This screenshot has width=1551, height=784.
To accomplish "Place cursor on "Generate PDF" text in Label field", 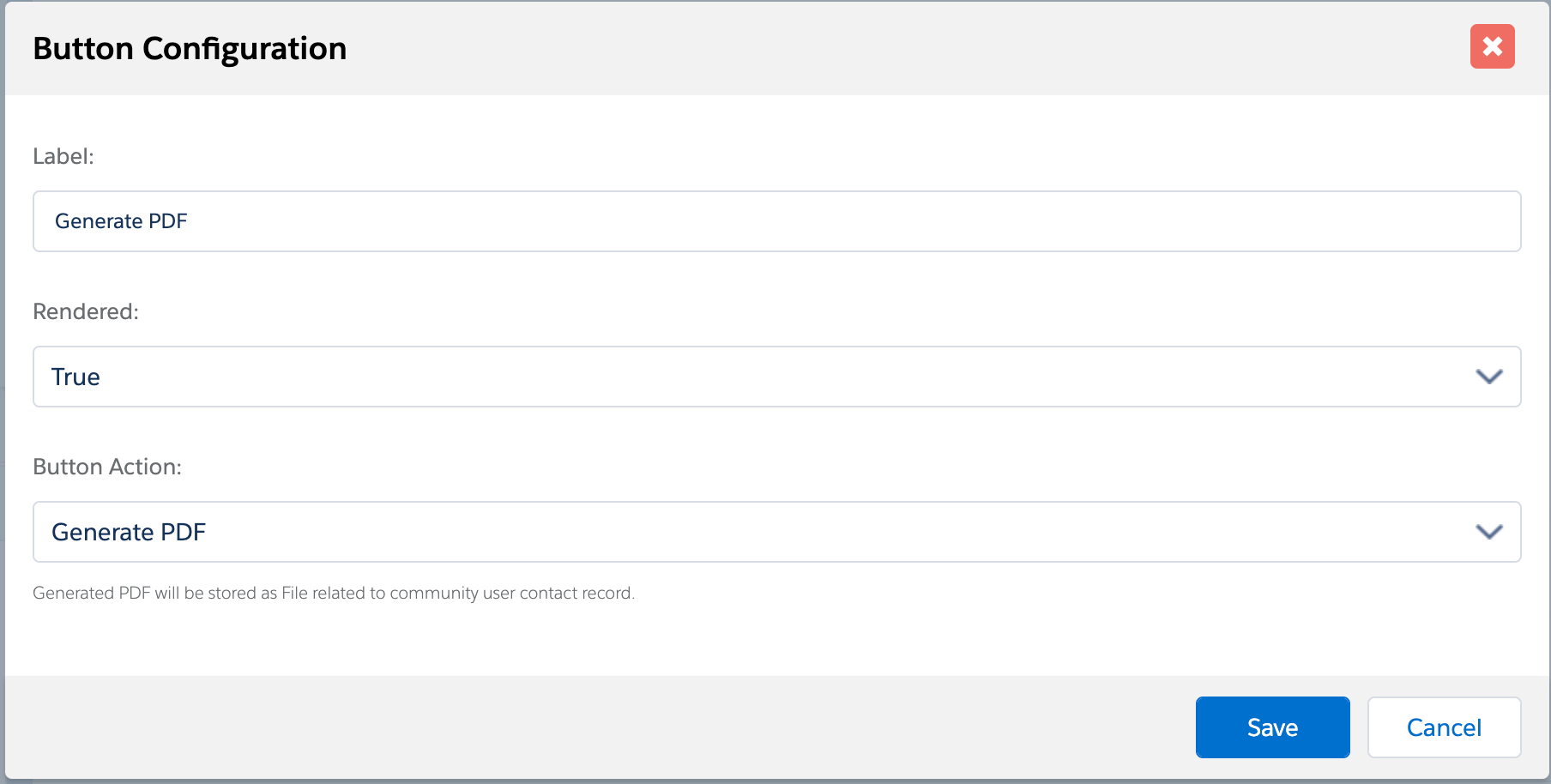I will (x=121, y=221).
